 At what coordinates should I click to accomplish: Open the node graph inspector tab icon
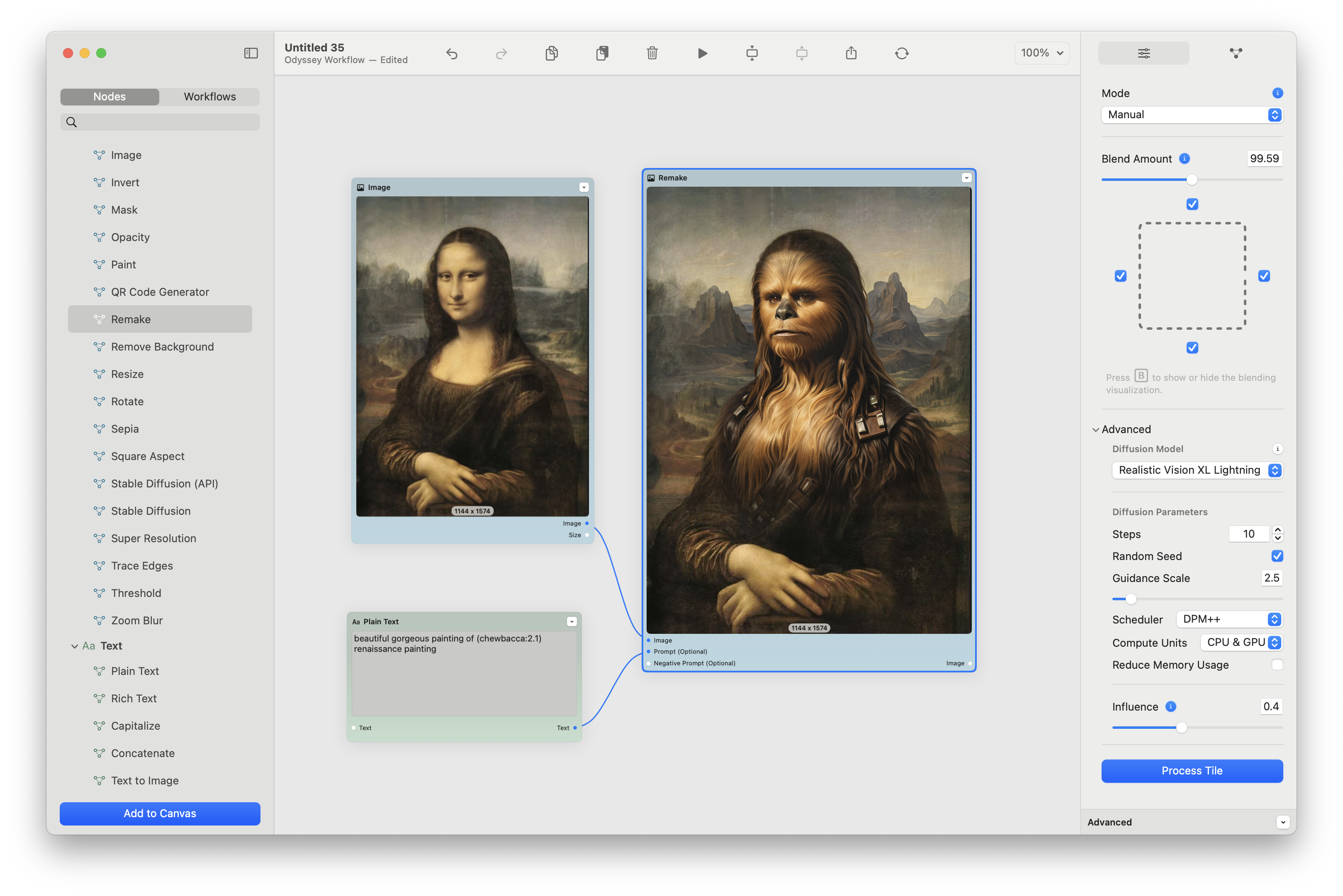tap(1236, 53)
